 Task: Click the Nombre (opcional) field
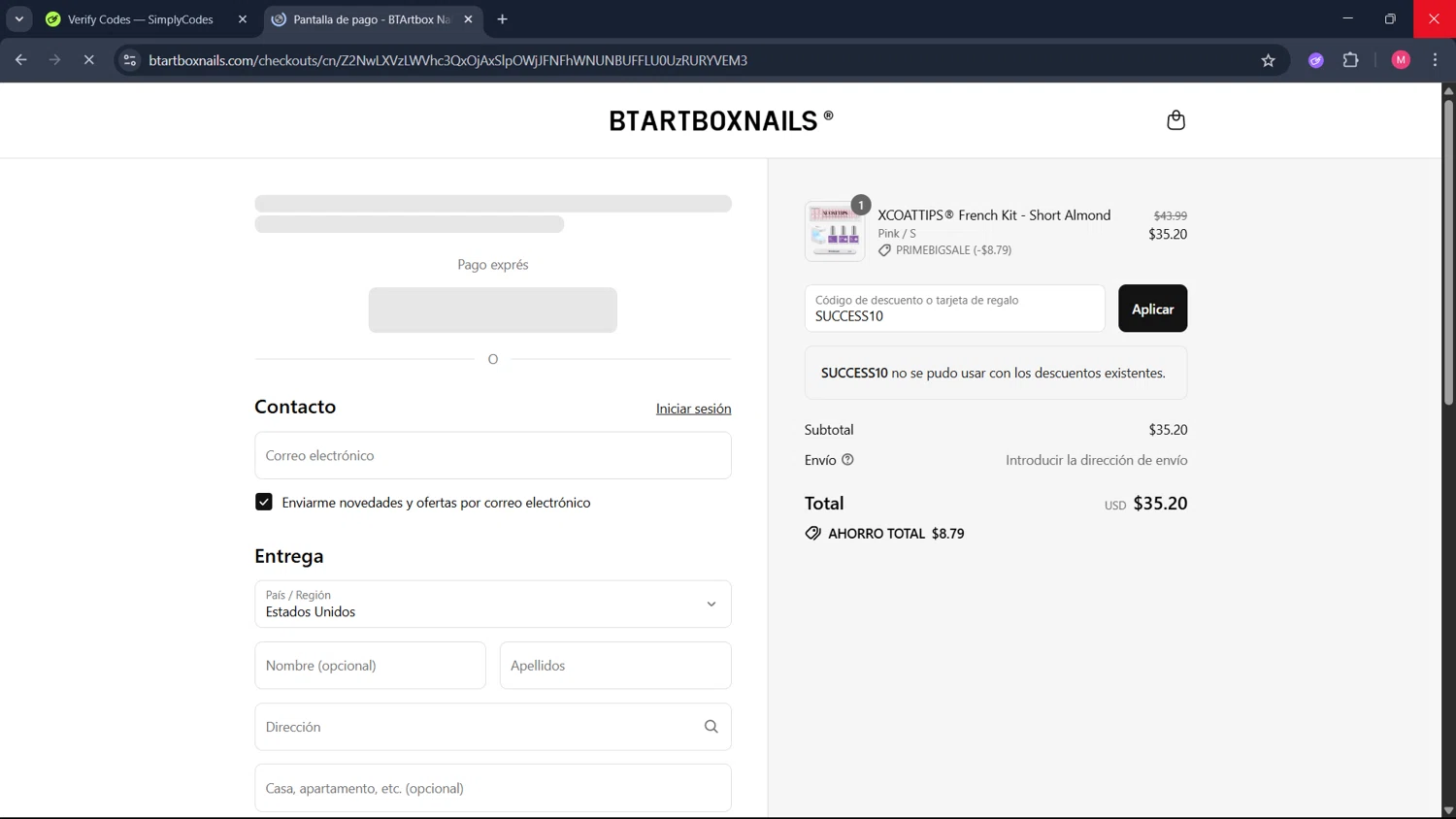pos(370,666)
